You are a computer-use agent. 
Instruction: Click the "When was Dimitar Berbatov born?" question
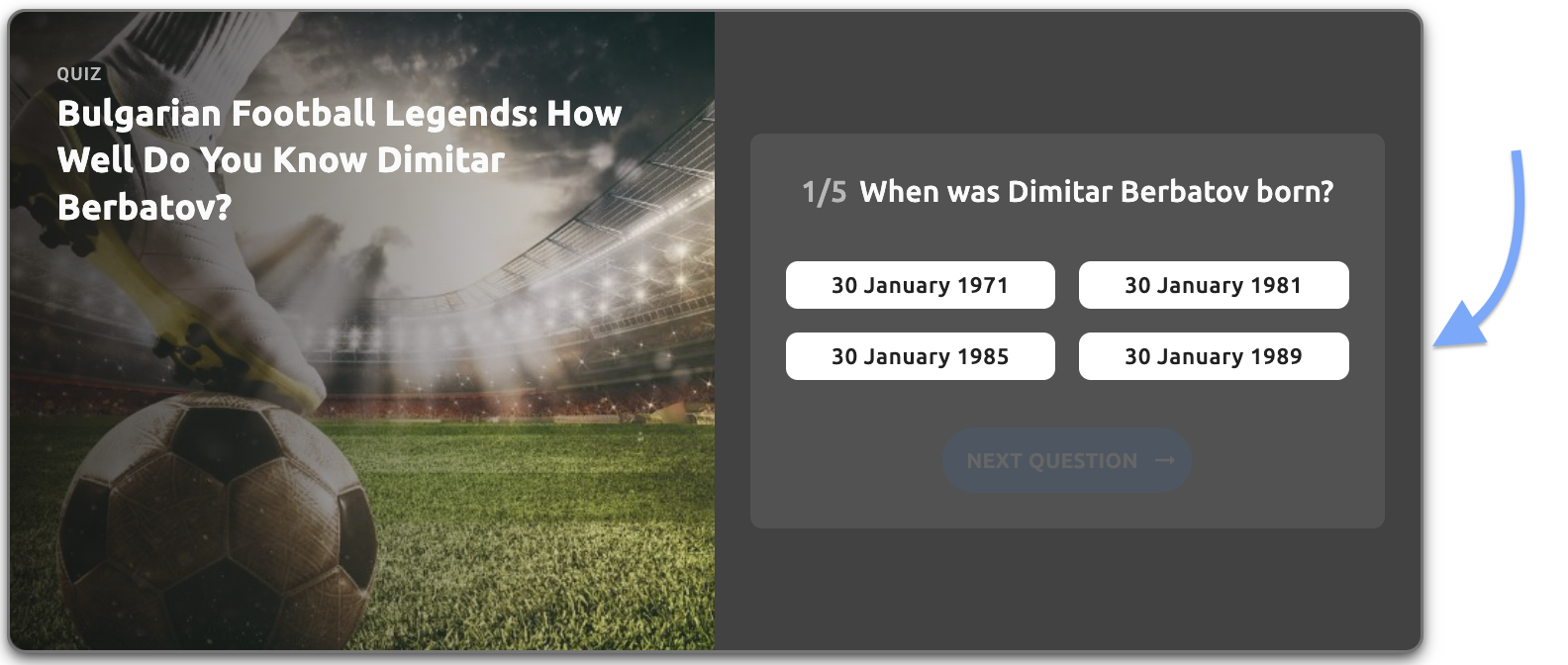coord(1096,192)
